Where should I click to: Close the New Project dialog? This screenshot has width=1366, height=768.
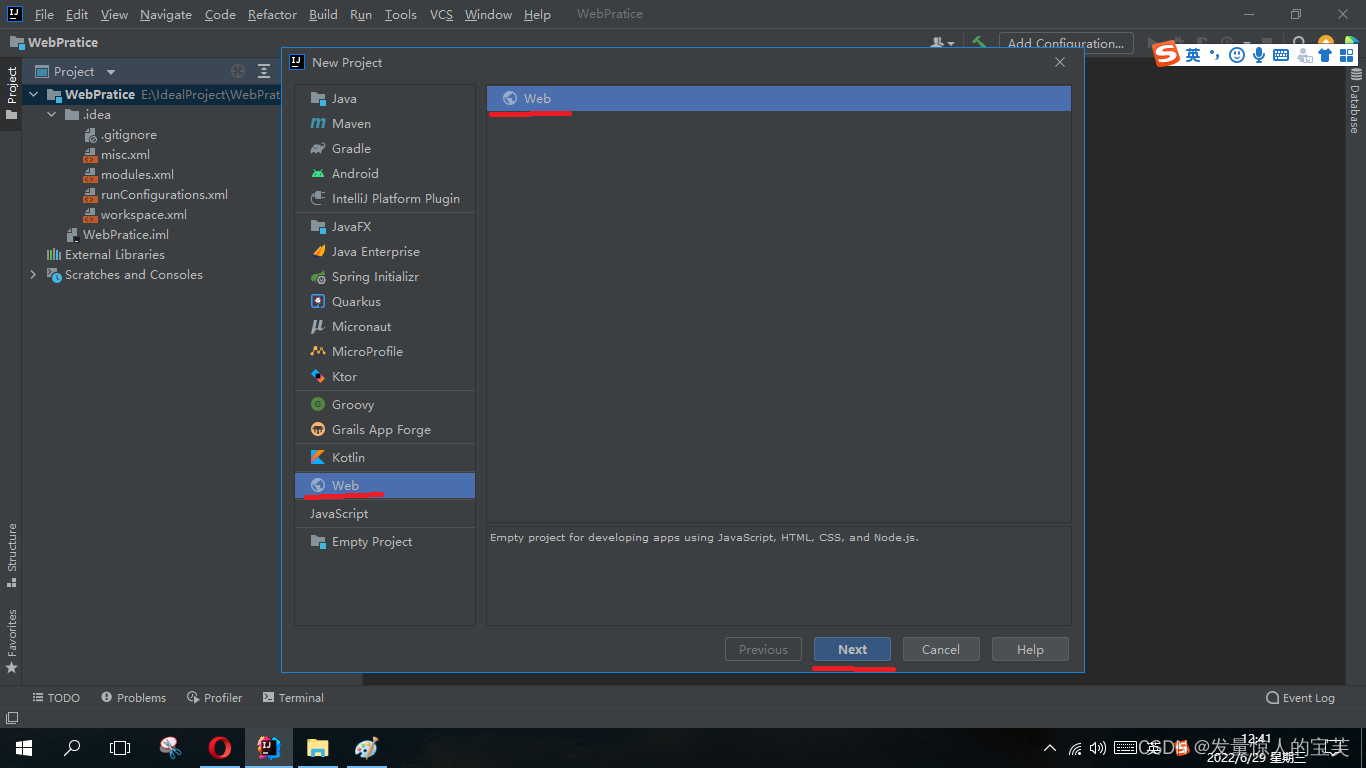coord(1060,62)
